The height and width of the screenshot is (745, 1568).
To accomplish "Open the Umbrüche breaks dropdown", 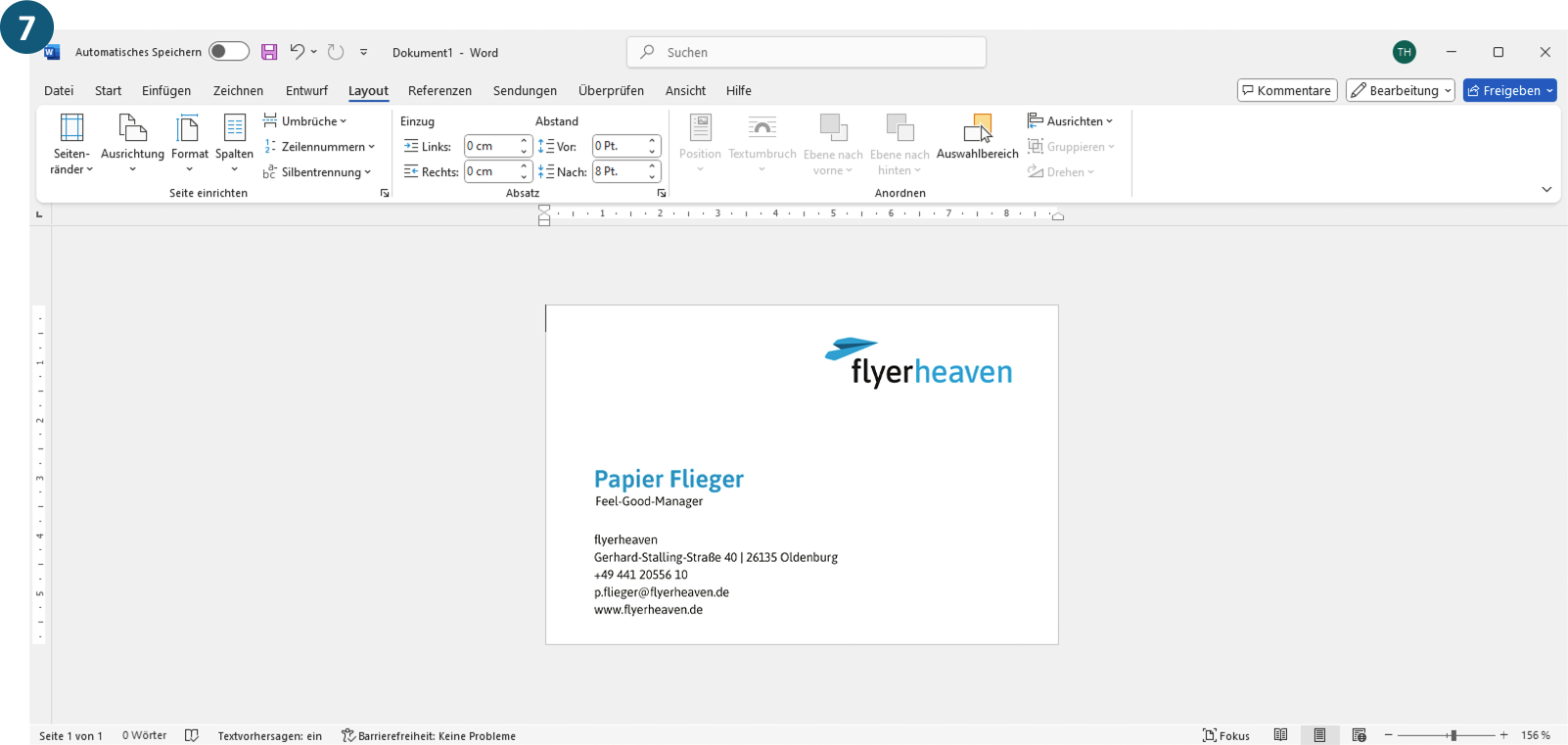I will pyautogui.click(x=304, y=121).
